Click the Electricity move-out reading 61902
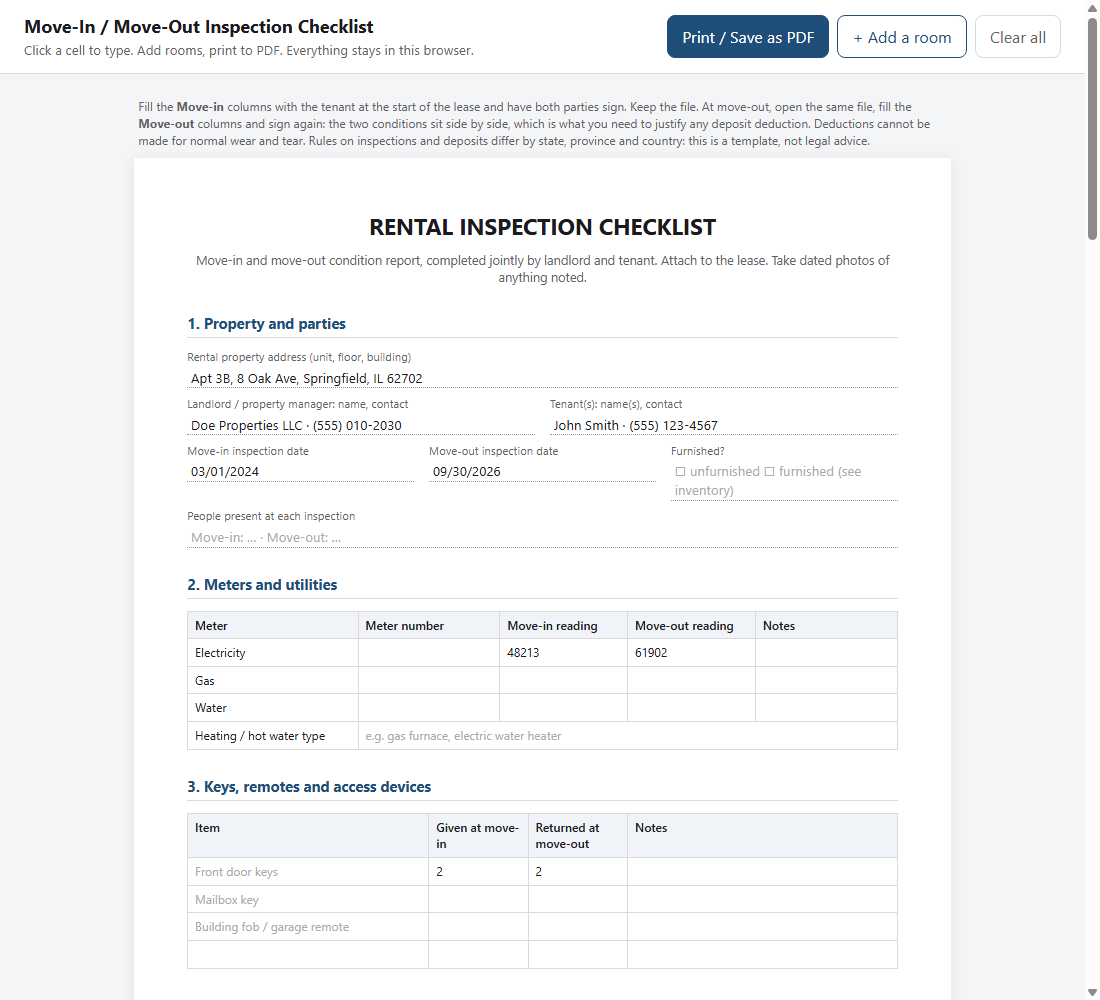The width and height of the screenshot is (1100, 1000). coord(691,653)
